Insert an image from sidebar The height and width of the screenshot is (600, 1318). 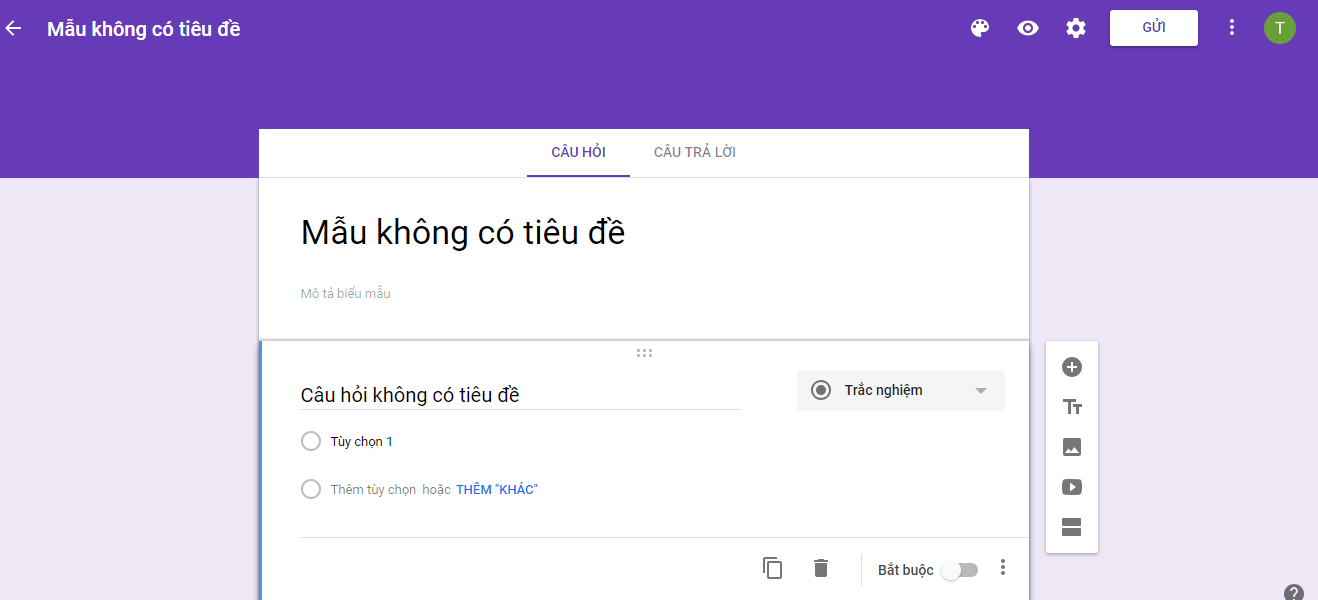tap(1072, 447)
